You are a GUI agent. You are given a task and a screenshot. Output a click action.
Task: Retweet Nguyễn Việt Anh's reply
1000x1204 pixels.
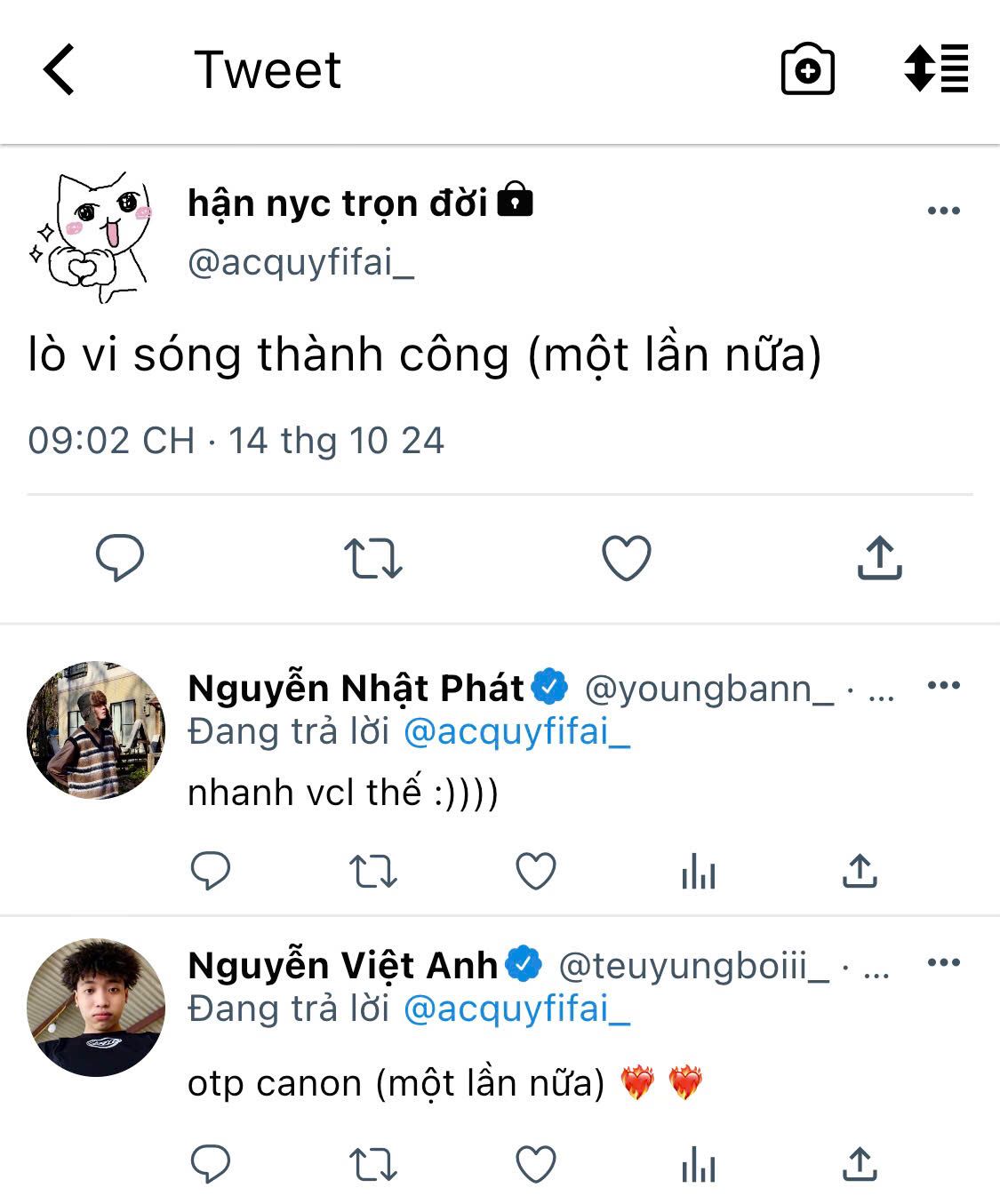(372, 1164)
